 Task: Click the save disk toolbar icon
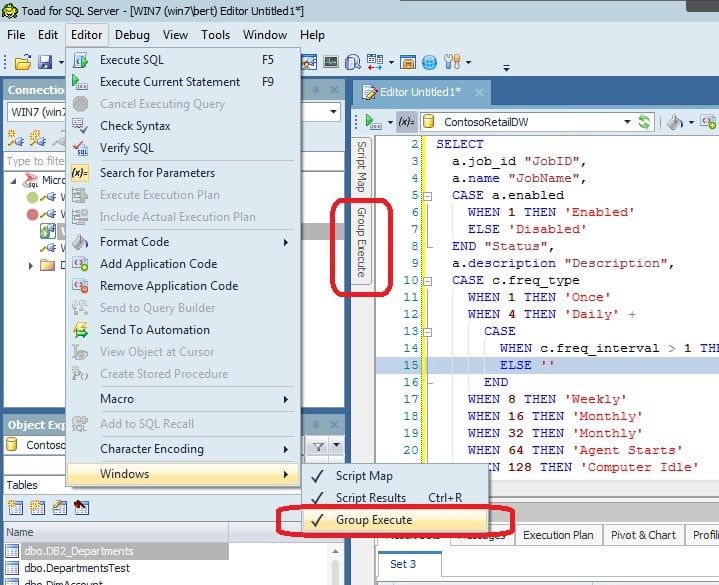point(44,62)
